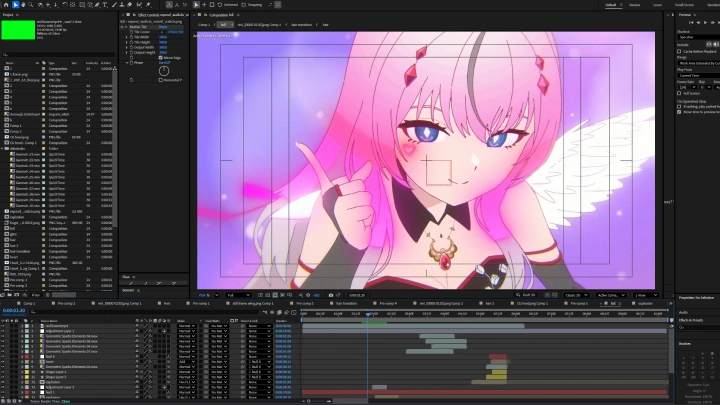Expand the Tile Width property

tap(127, 37)
